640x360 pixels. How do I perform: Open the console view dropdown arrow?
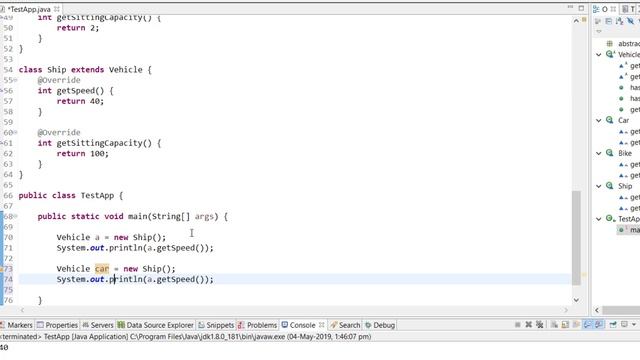634,325
